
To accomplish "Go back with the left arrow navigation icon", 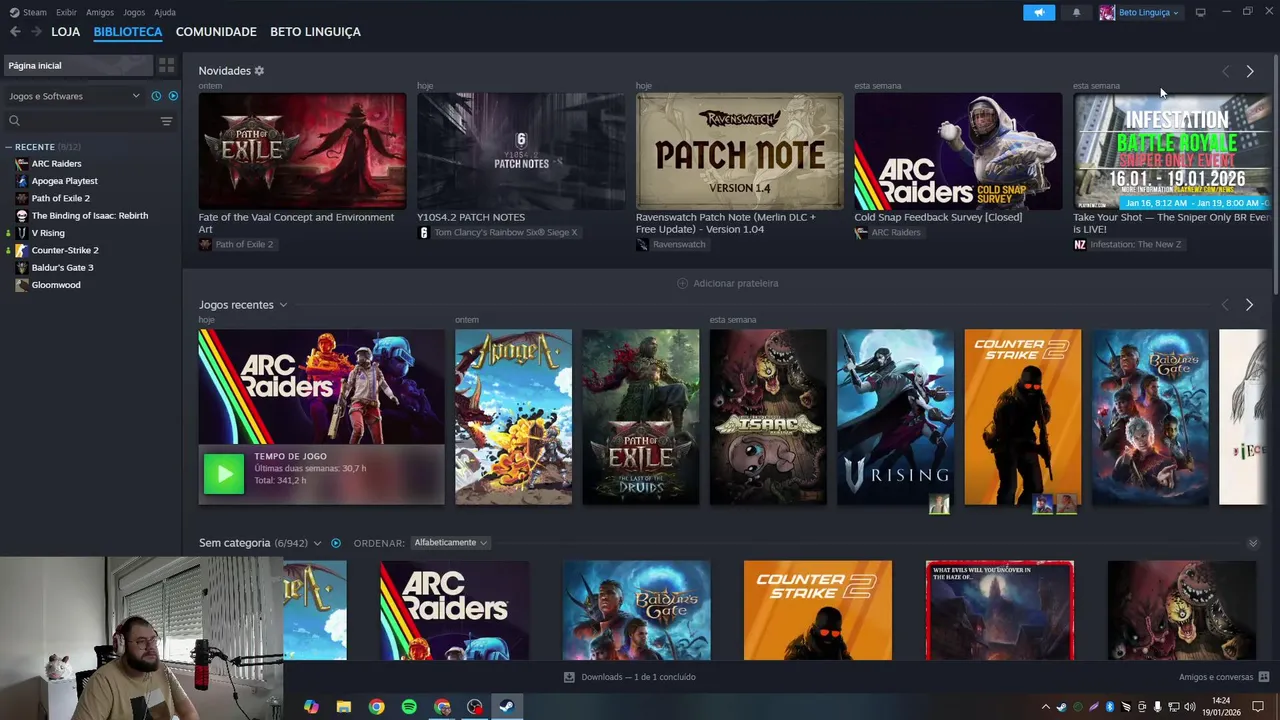I will click(x=15, y=32).
